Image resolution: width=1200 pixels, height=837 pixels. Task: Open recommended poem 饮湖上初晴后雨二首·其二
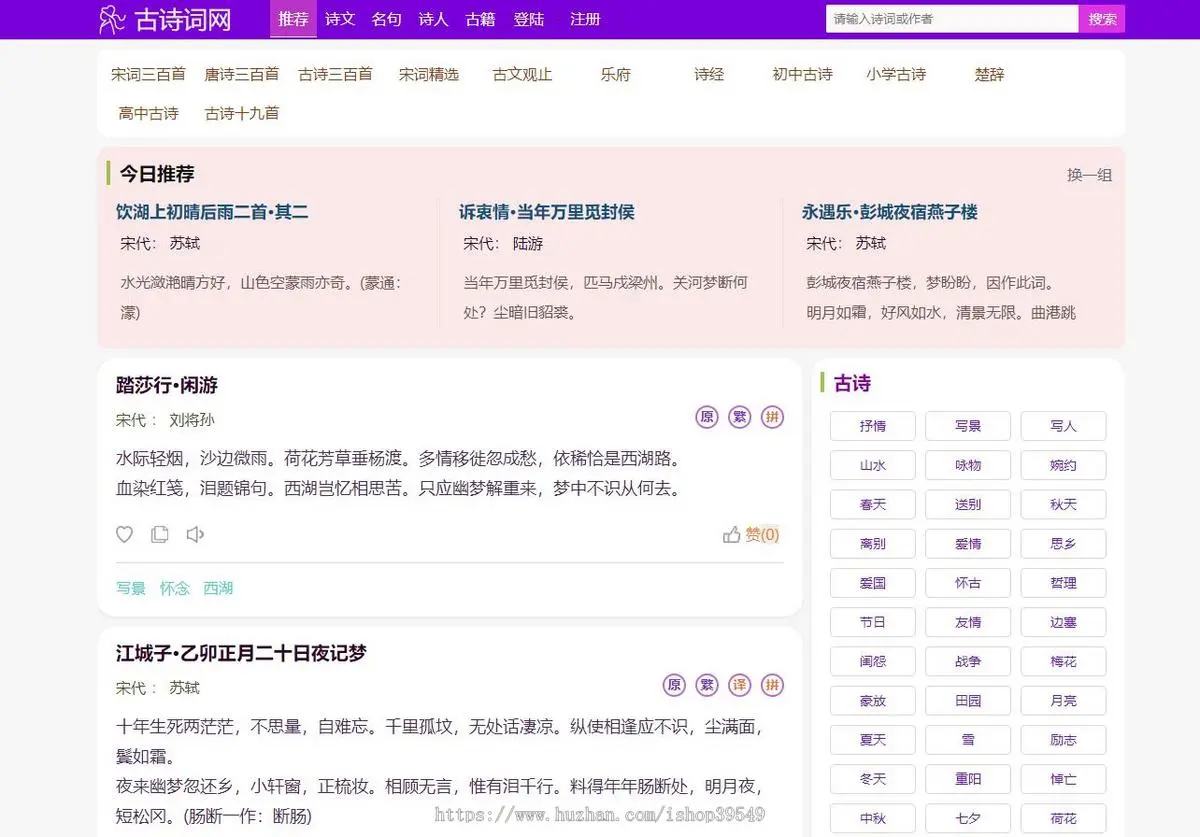(x=212, y=212)
